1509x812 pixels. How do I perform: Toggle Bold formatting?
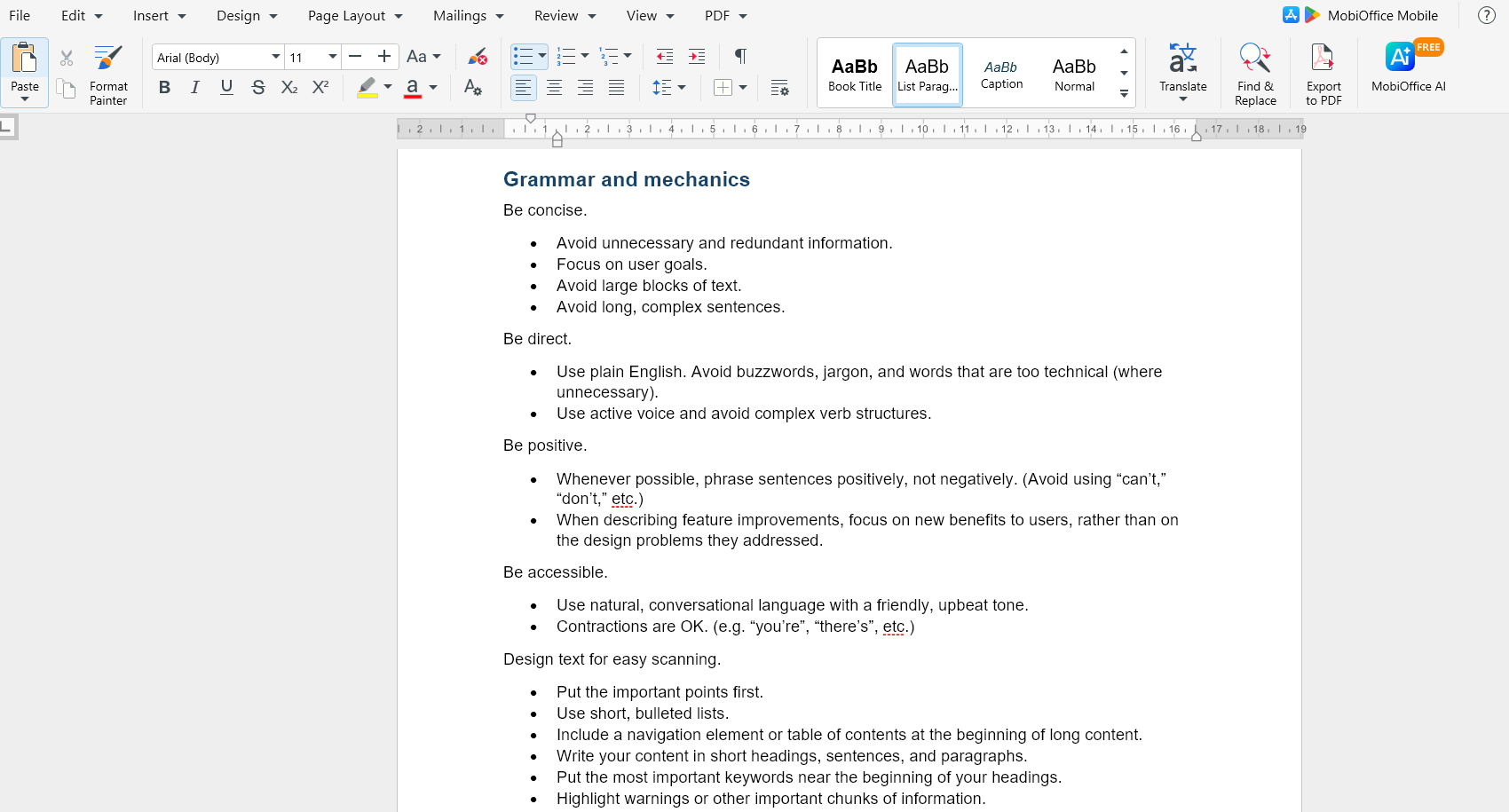[164, 87]
